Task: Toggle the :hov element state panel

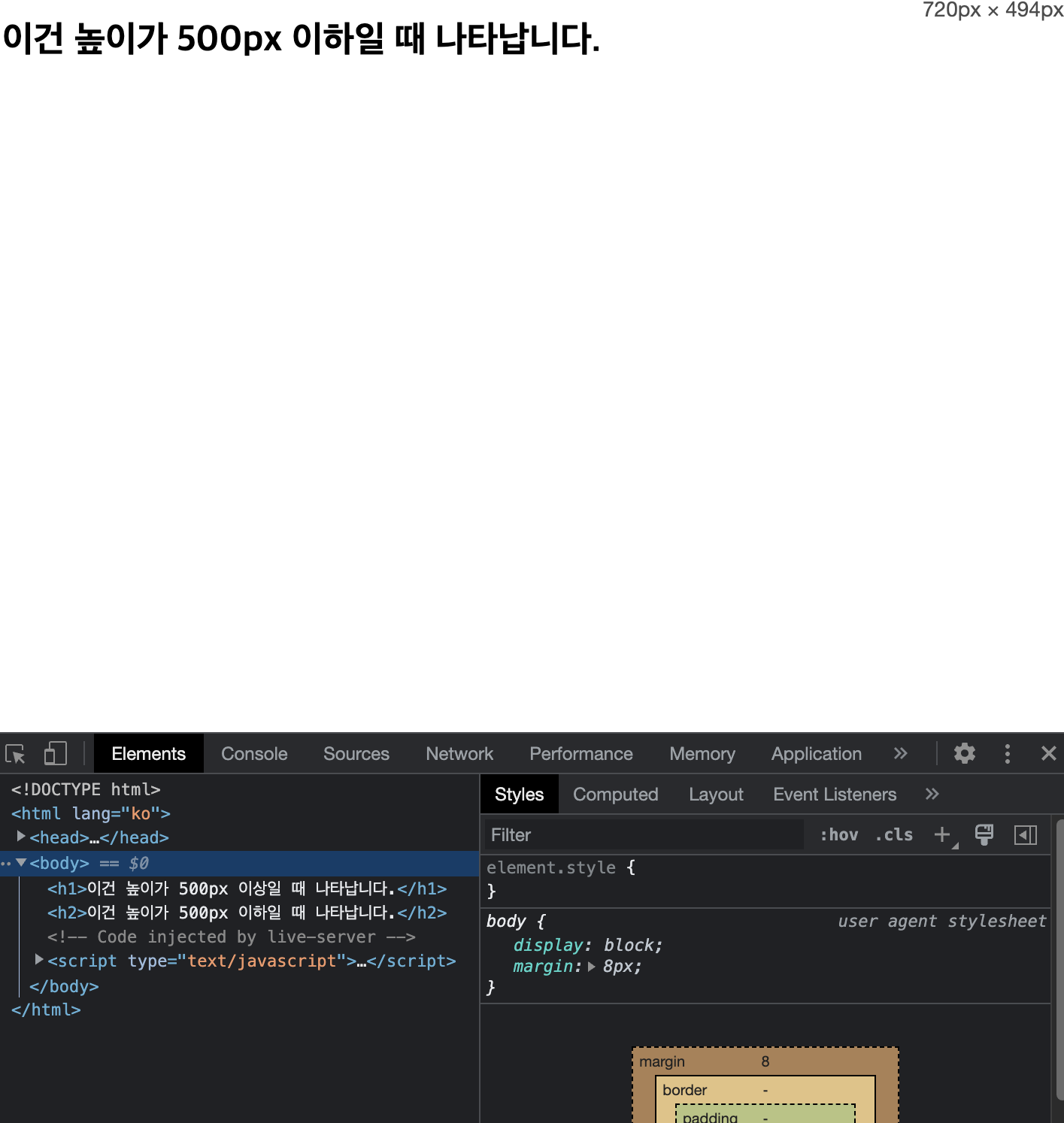Action: [839, 835]
